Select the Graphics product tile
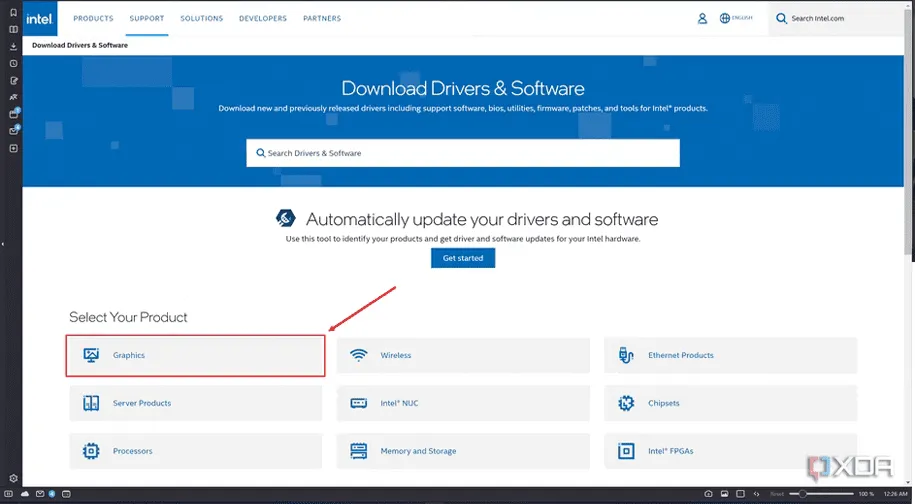 [196, 355]
